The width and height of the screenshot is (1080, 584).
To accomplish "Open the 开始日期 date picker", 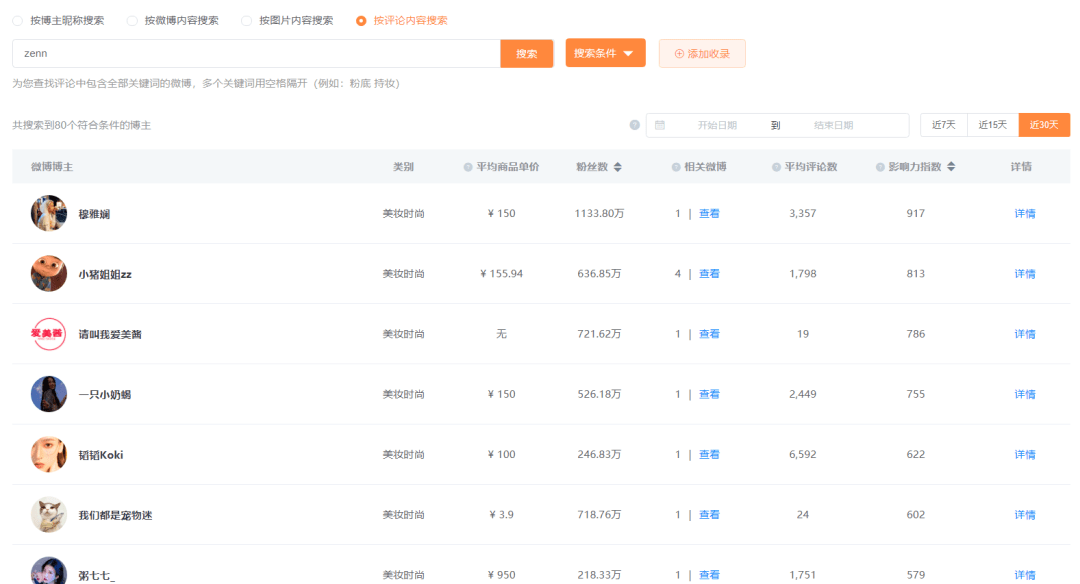I will click(x=717, y=125).
